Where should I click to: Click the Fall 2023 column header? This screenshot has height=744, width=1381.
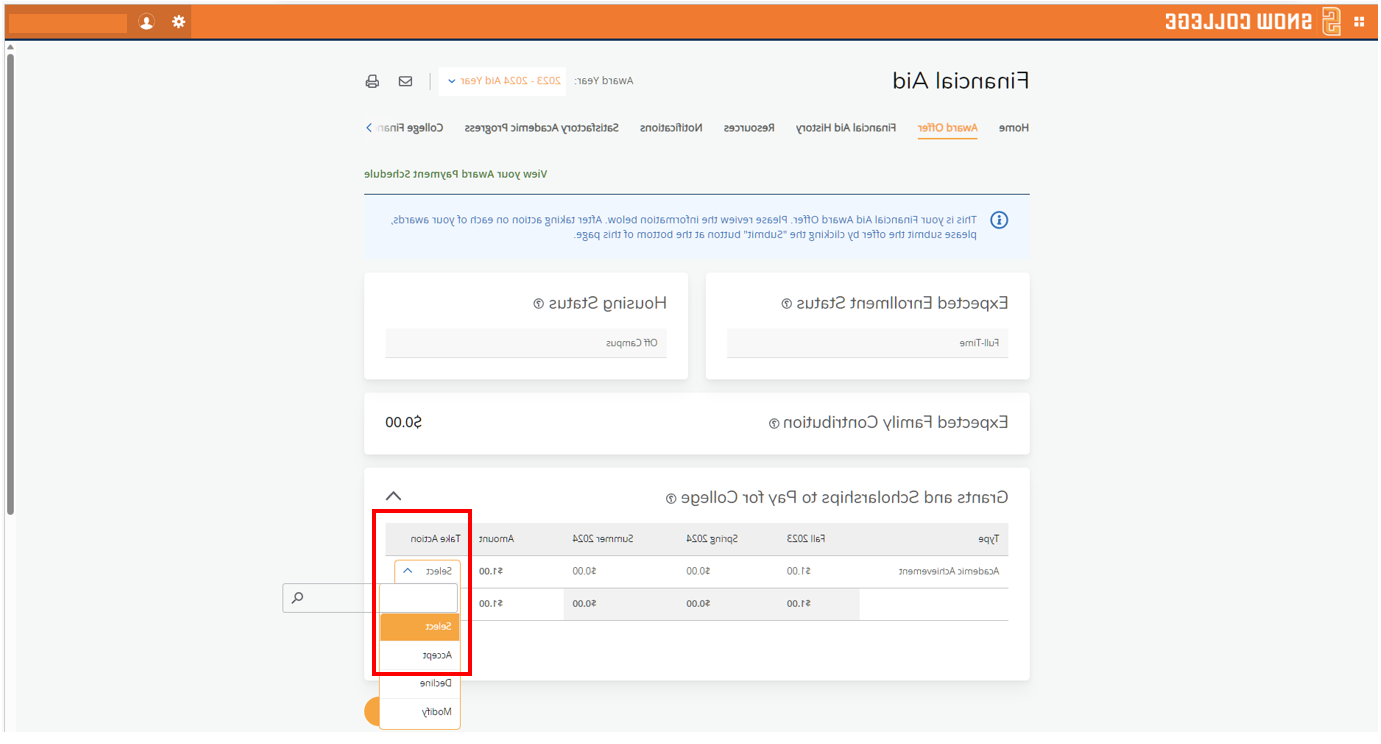(x=806, y=539)
